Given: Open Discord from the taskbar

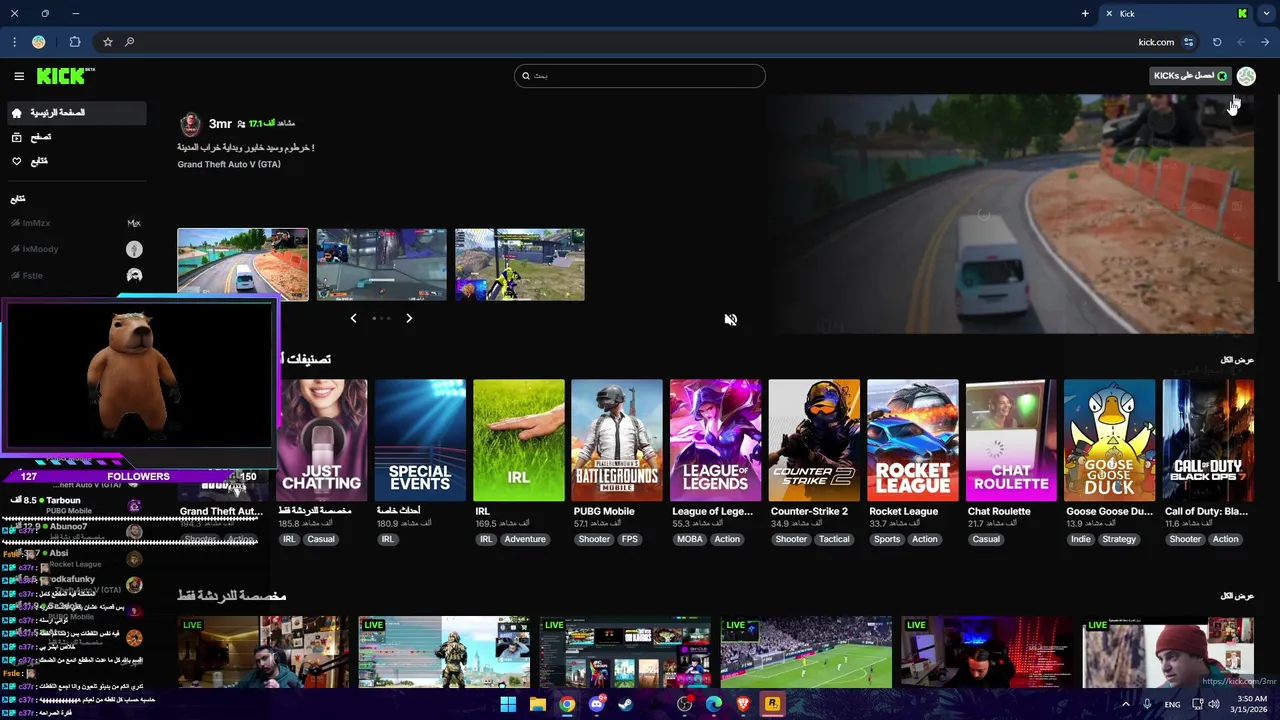Looking at the screenshot, I should point(597,704).
